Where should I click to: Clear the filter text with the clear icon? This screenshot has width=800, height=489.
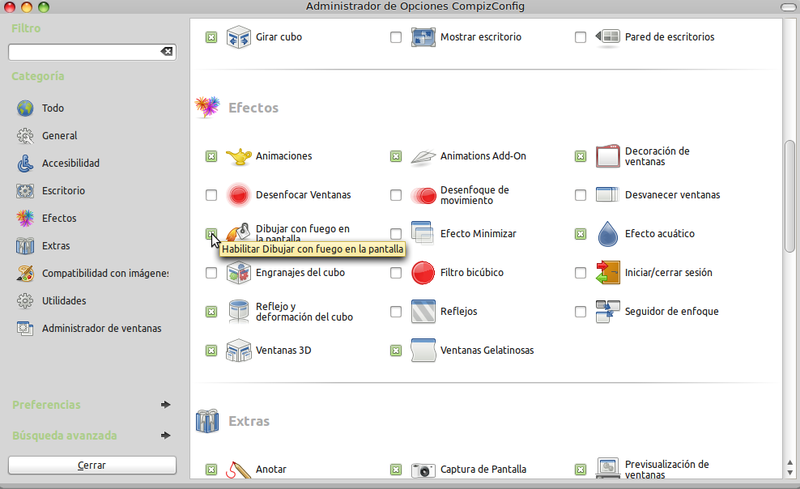click(x=167, y=51)
